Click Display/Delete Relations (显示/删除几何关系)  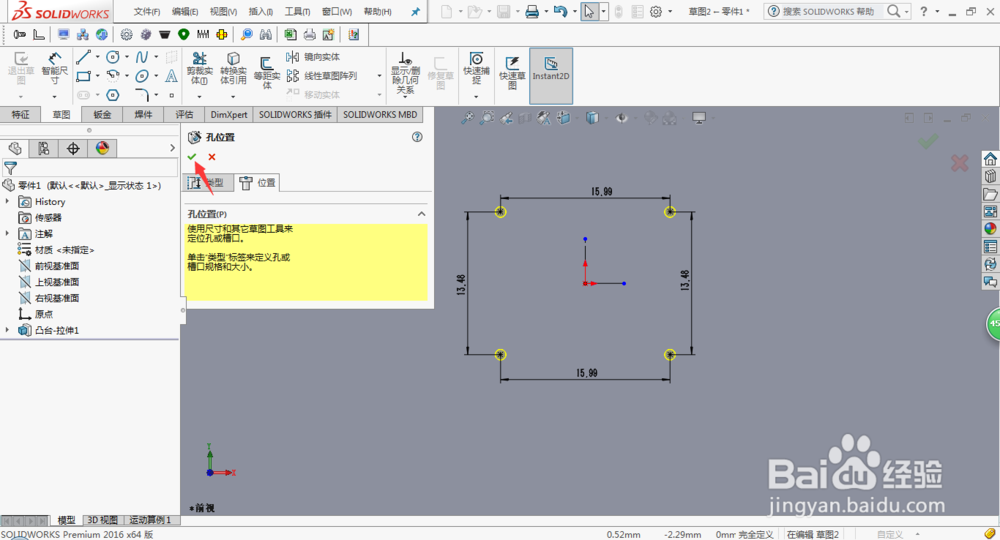[405, 73]
